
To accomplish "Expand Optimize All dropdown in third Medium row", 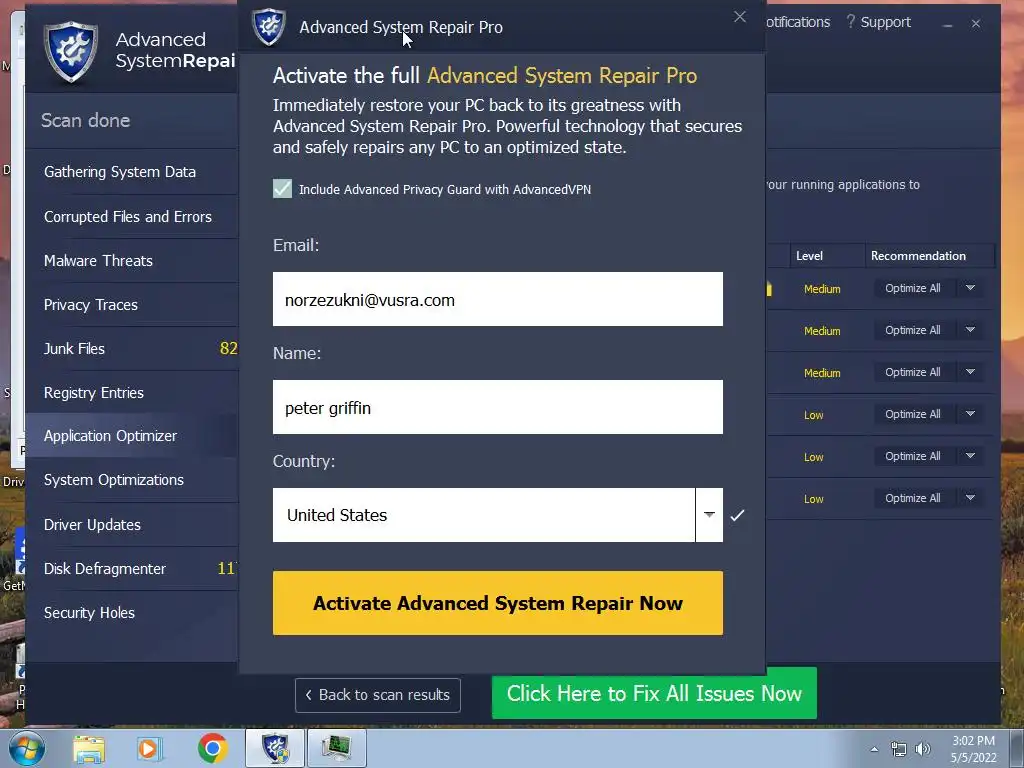I will click(970, 372).
